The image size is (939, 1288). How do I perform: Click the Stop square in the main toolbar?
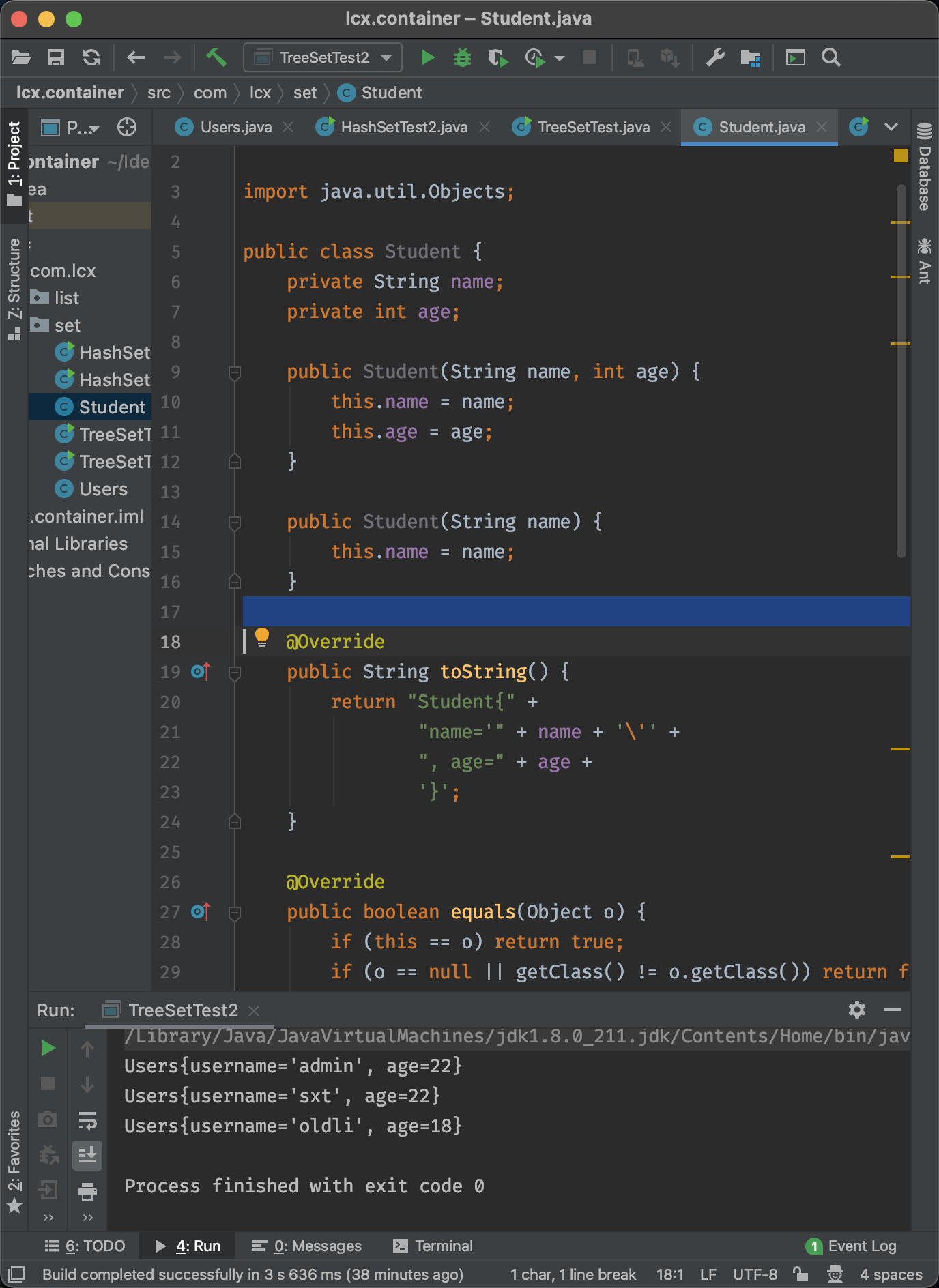coord(590,57)
